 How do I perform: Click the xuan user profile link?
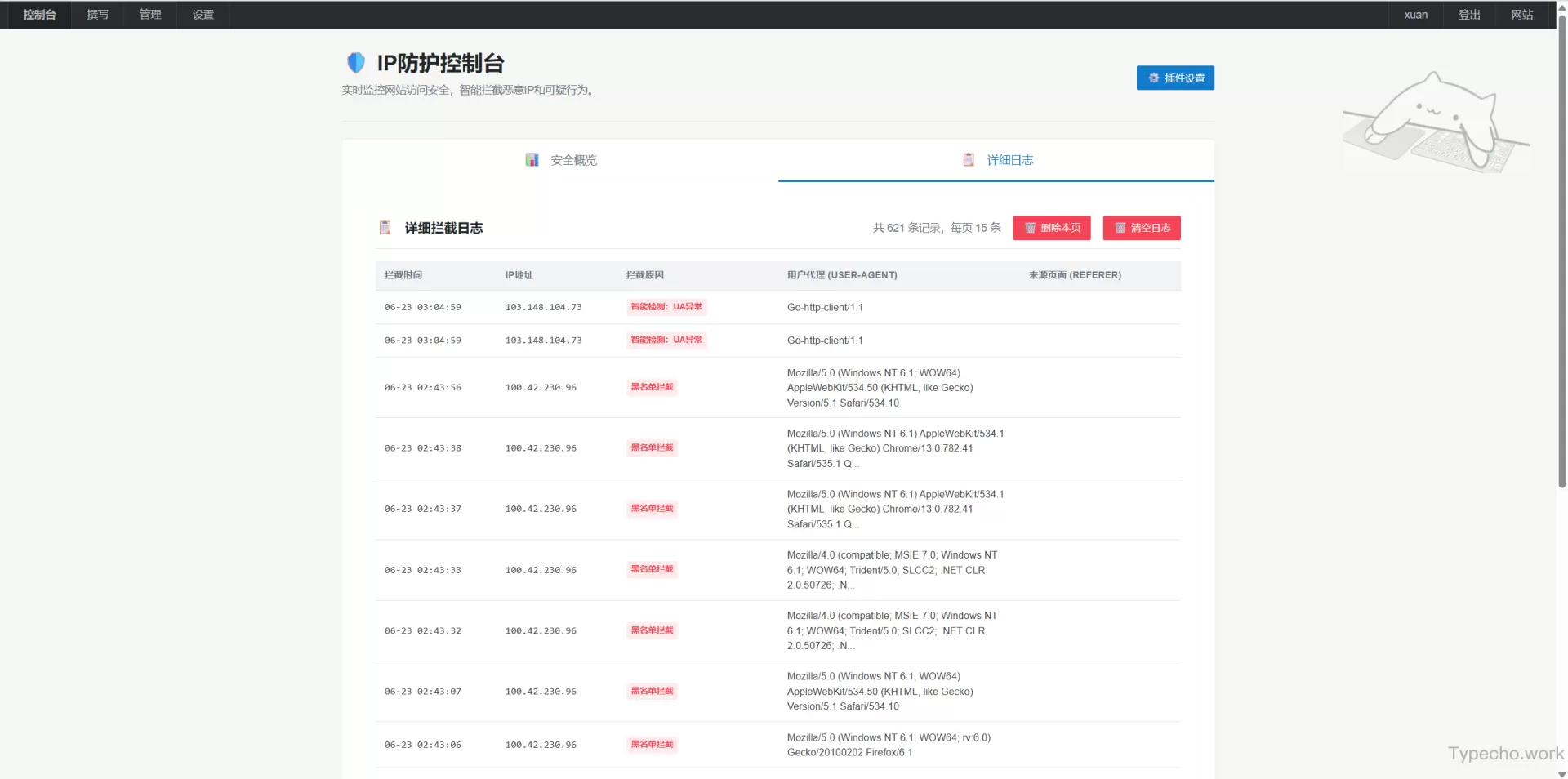click(x=1415, y=15)
